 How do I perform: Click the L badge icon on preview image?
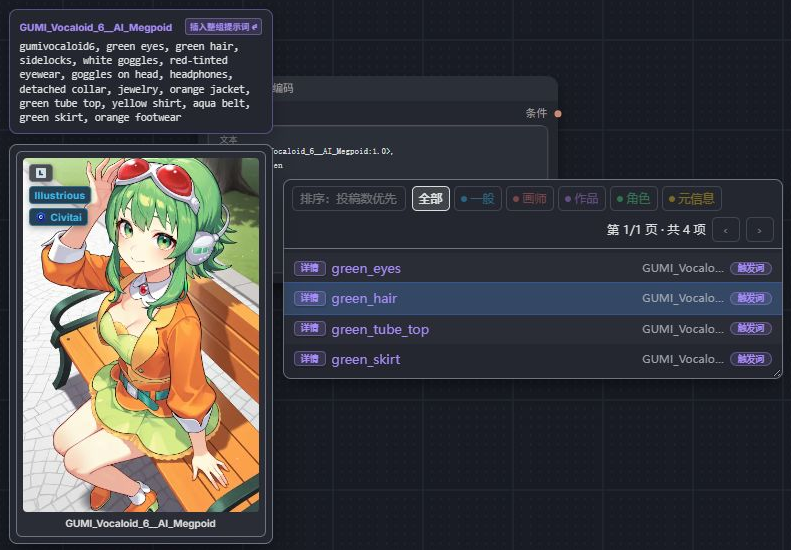pos(41,173)
